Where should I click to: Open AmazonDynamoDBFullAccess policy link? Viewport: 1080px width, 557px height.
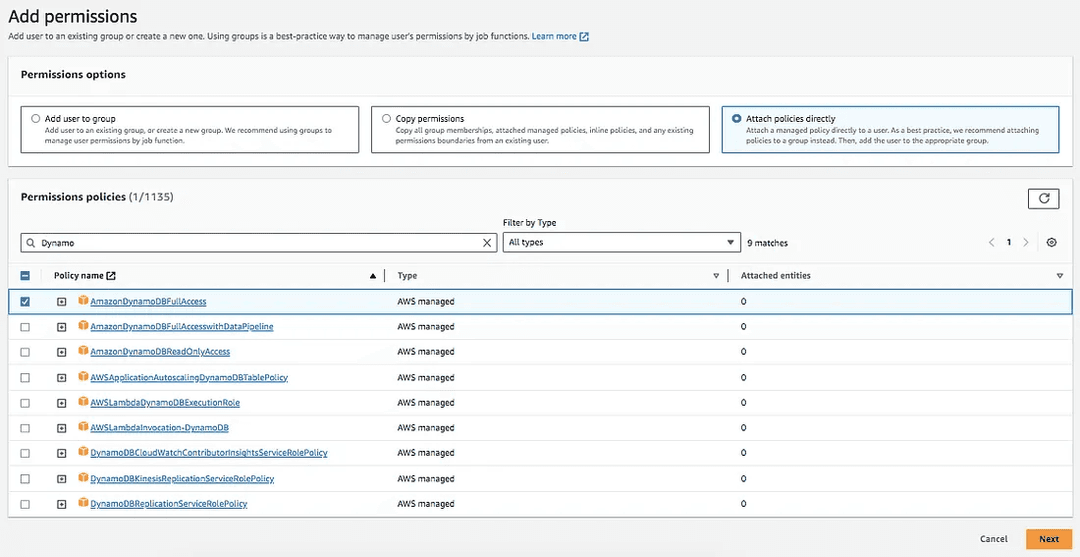tap(148, 302)
